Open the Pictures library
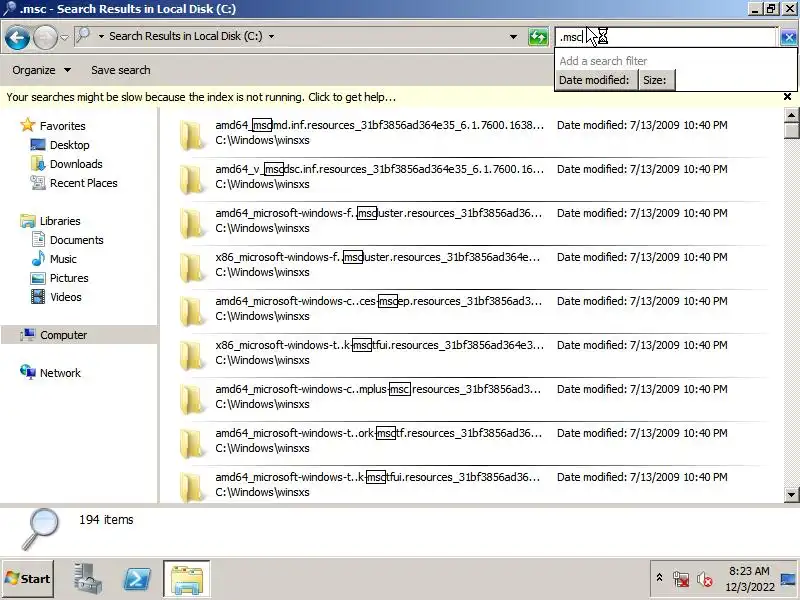The width and height of the screenshot is (800, 600). 69,278
